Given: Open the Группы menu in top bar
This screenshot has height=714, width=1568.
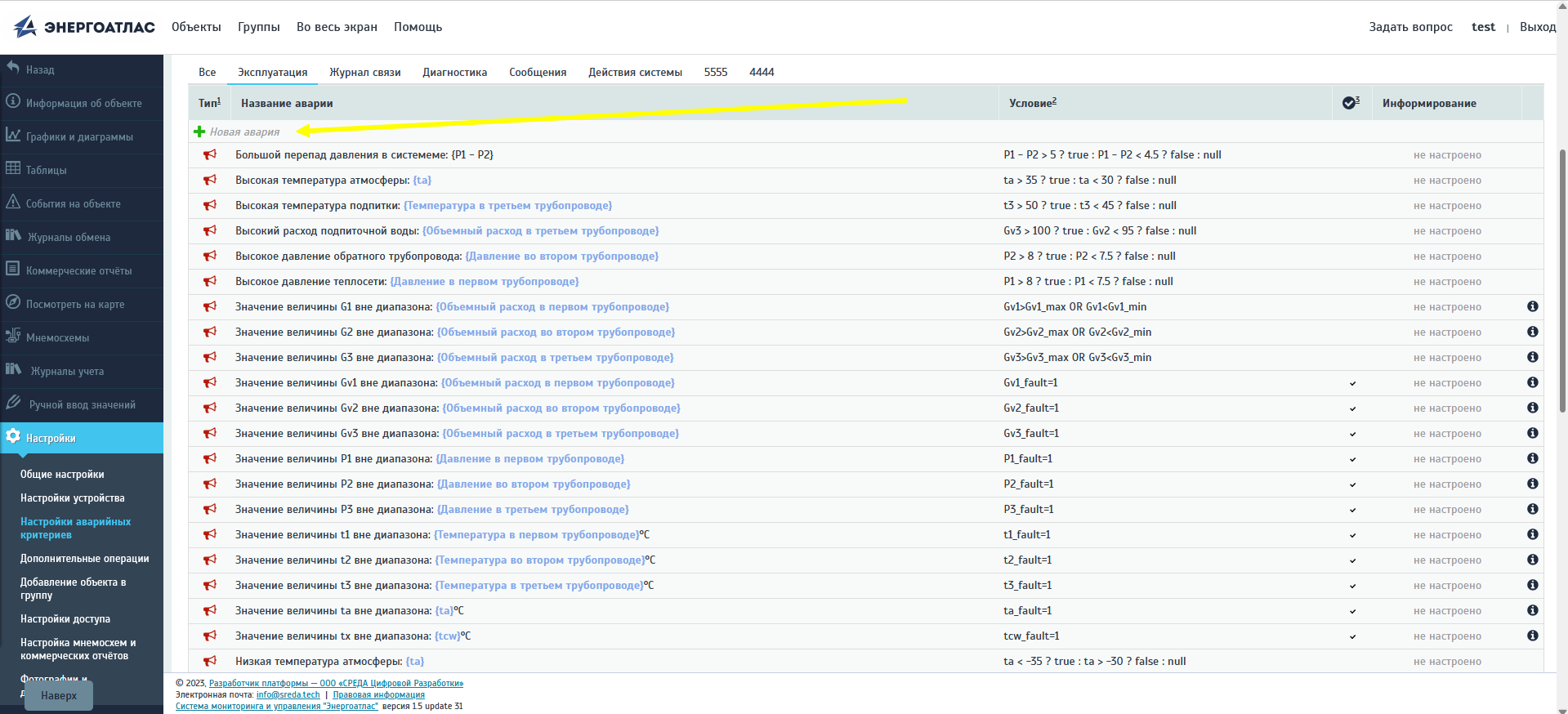Looking at the screenshot, I should click(258, 27).
